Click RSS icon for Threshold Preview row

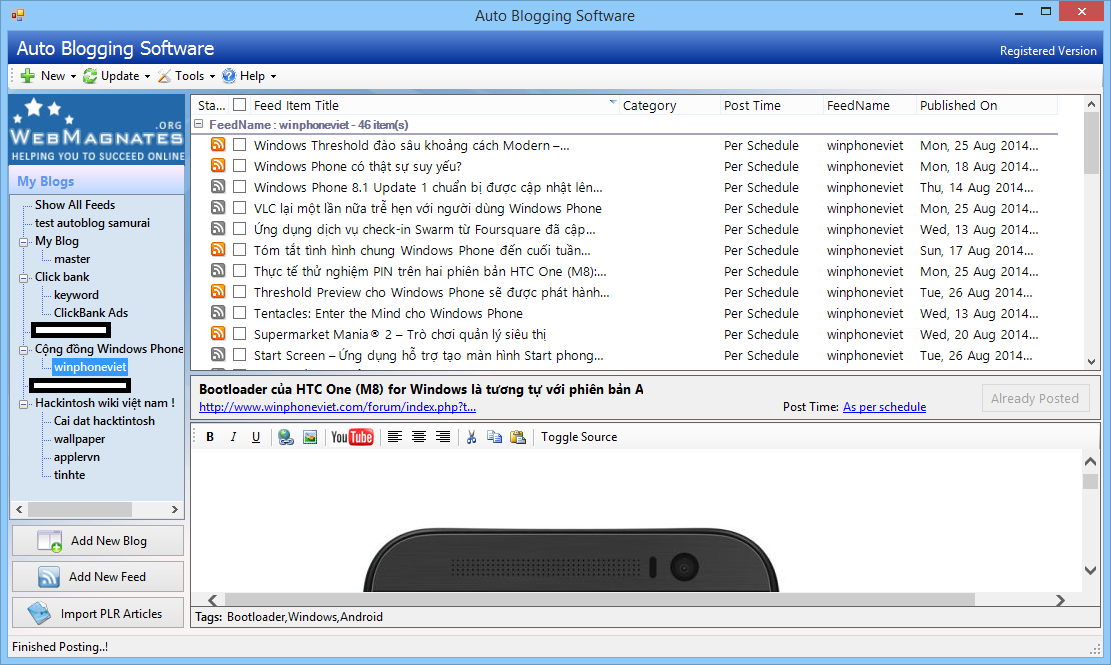pos(218,291)
